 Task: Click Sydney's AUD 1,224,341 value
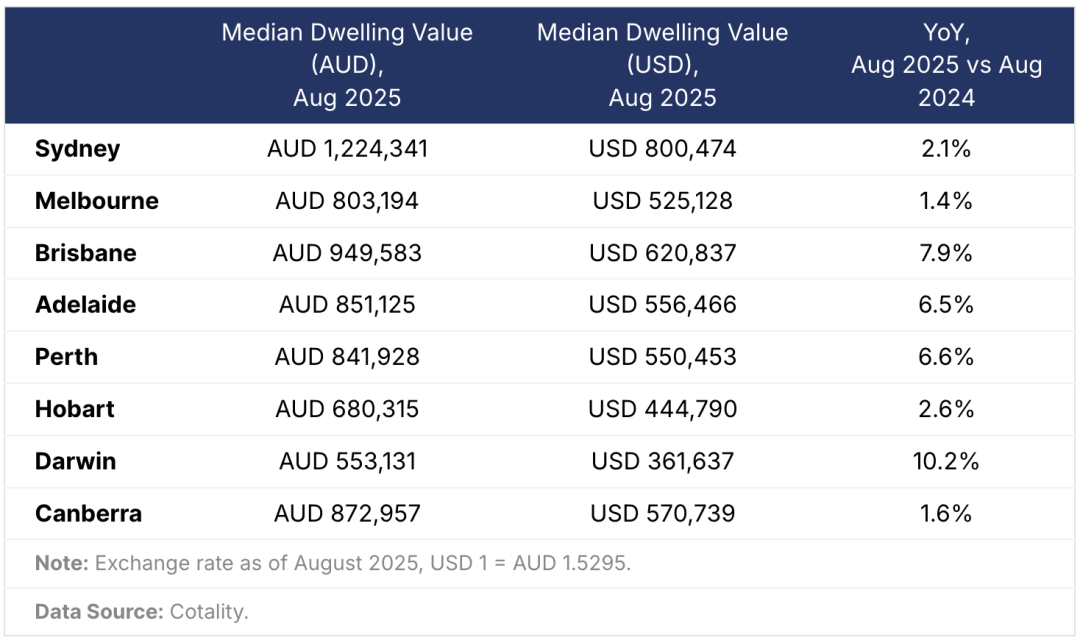[347, 149]
